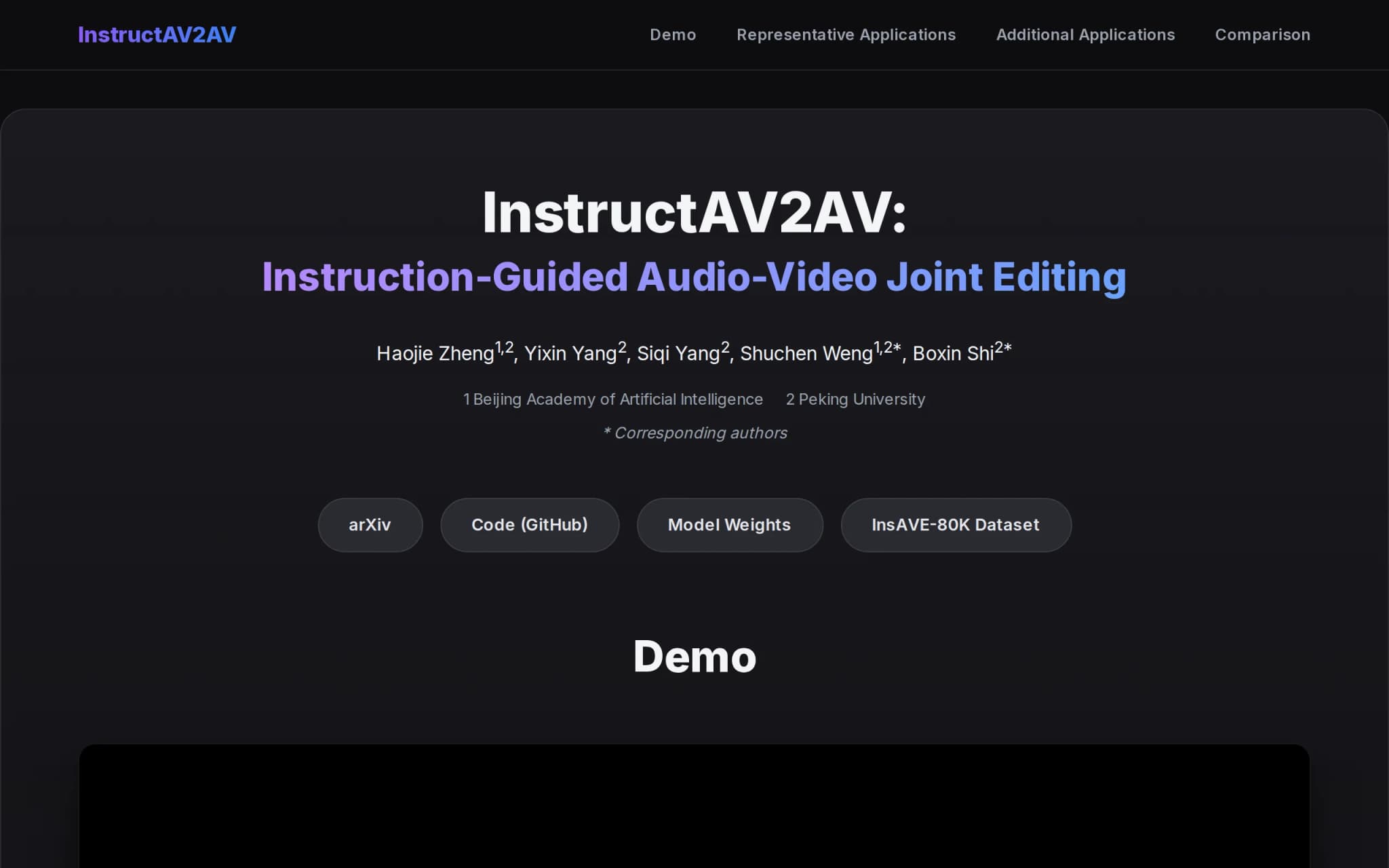
Task: Click the Peking University affiliation
Action: click(x=855, y=399)
